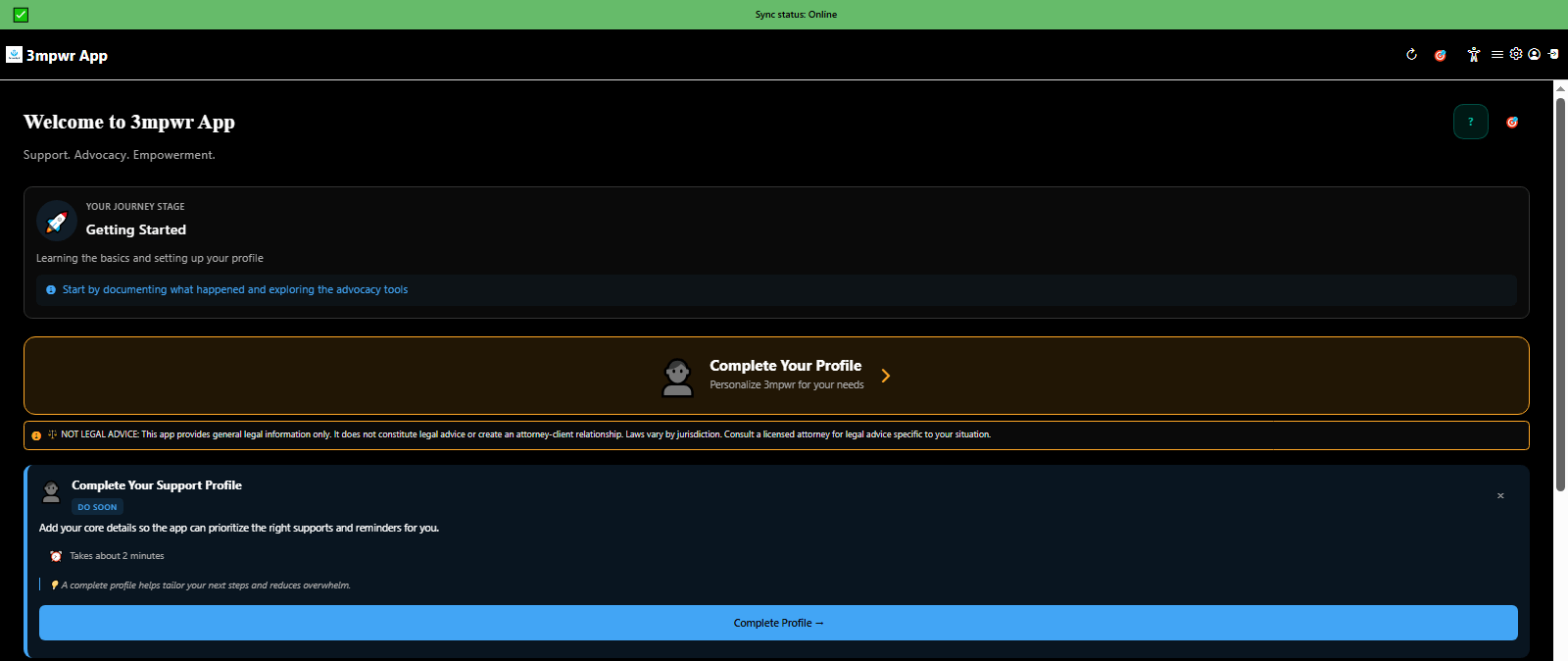The height and width of the screenshot is (661, 1568).
Task: Dismiss the Complete Your Support Profile card
Action: (x=1500, y=496)
